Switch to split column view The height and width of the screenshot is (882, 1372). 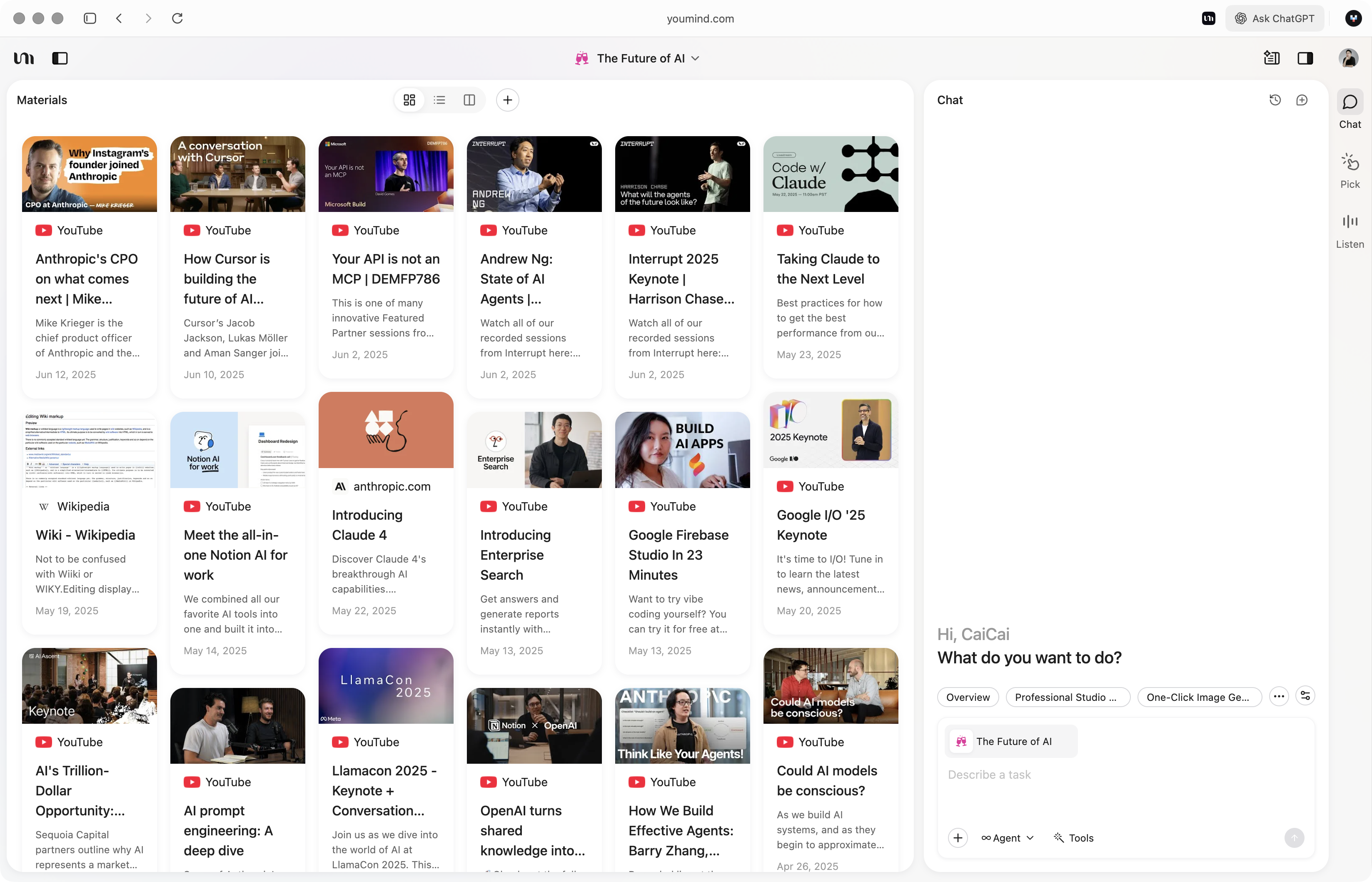[x=469, y=100]
